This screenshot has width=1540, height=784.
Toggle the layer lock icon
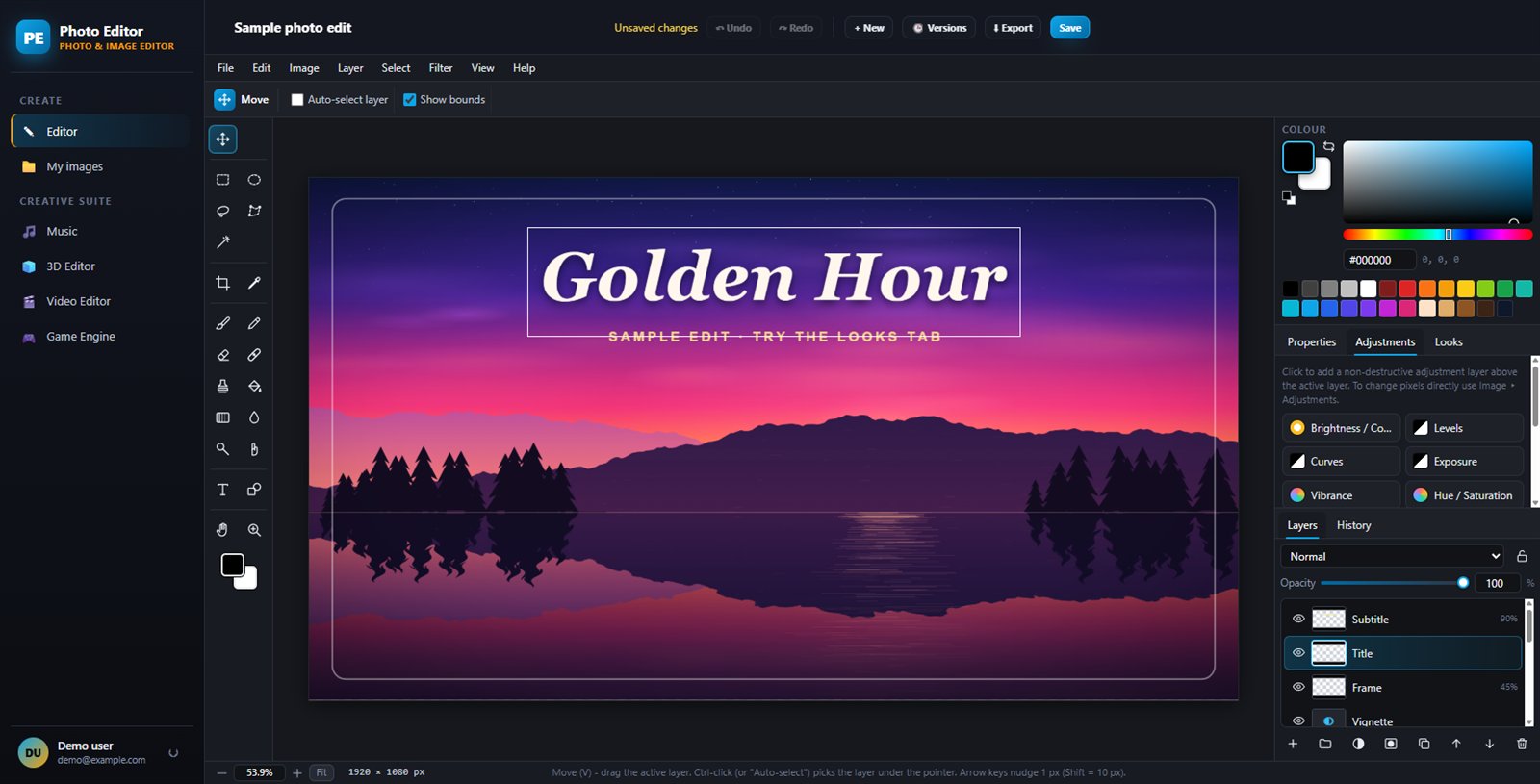pyautogui.click(x=1522, y=556)
